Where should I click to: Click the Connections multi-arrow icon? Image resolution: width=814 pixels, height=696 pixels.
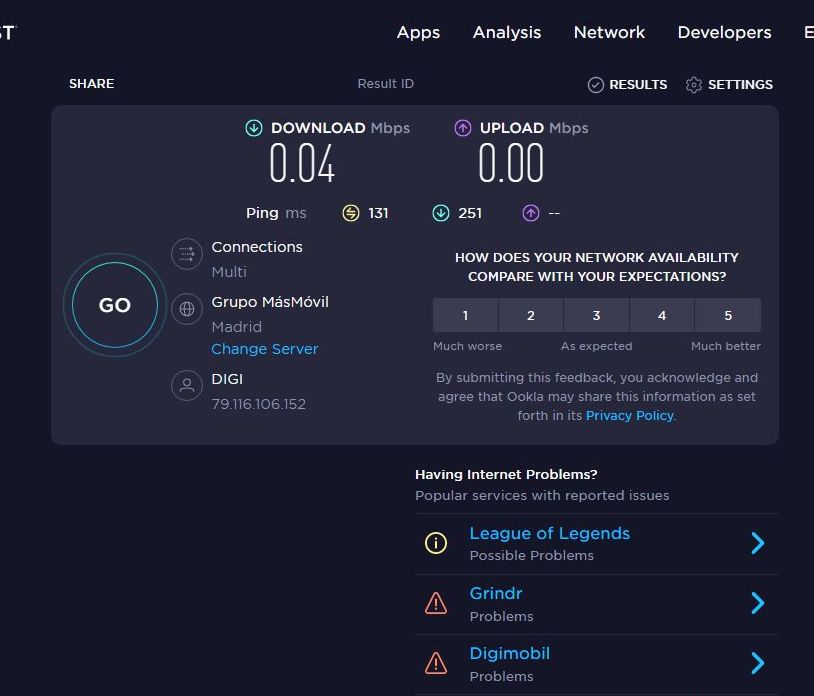186,254
